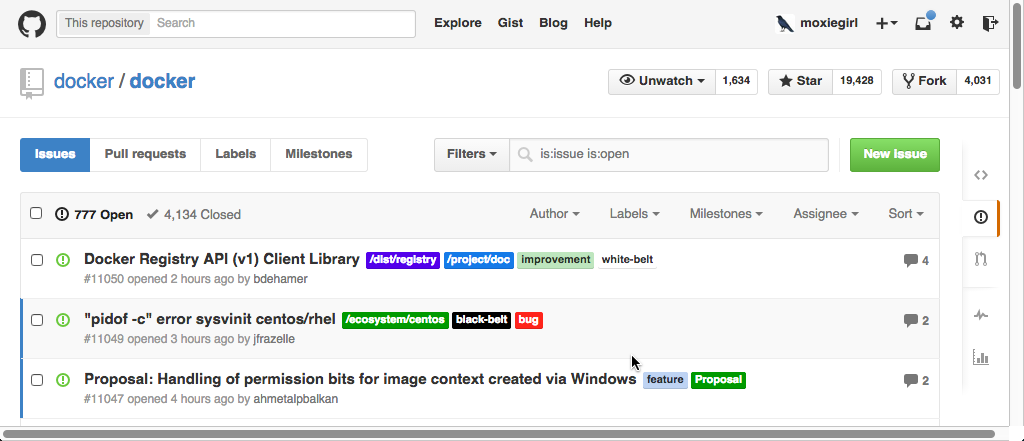Click open-issue icon for issue #11047
Viewport: 1024px width, 441px height.
point(63,380)
